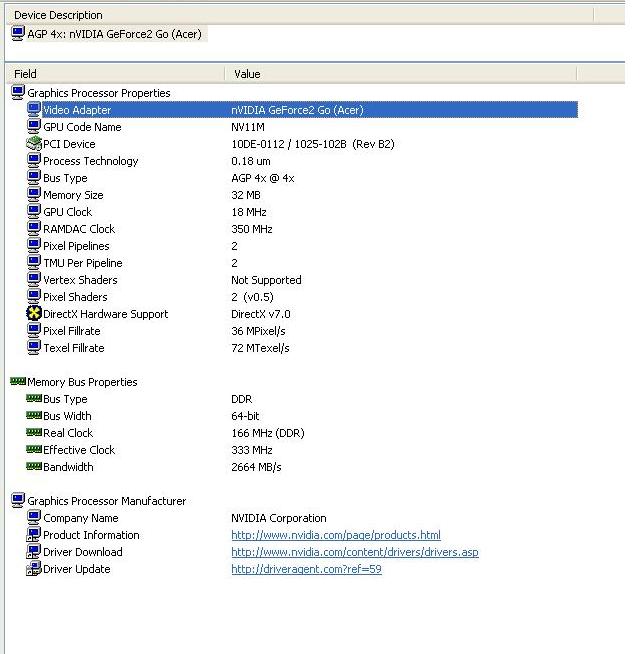Click icon next to Pixel Pipelines
This screenshot has height=654, width=640.
coord(34,246)
